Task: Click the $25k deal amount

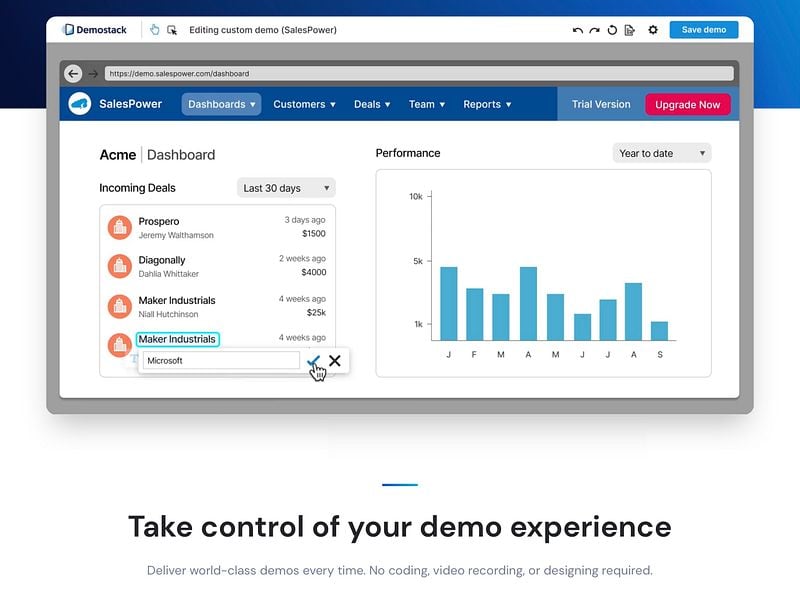Action: pos(316,313)
